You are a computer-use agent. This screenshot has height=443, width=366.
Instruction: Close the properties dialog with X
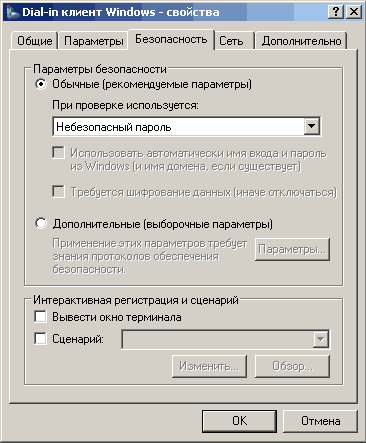click(354, 12)
